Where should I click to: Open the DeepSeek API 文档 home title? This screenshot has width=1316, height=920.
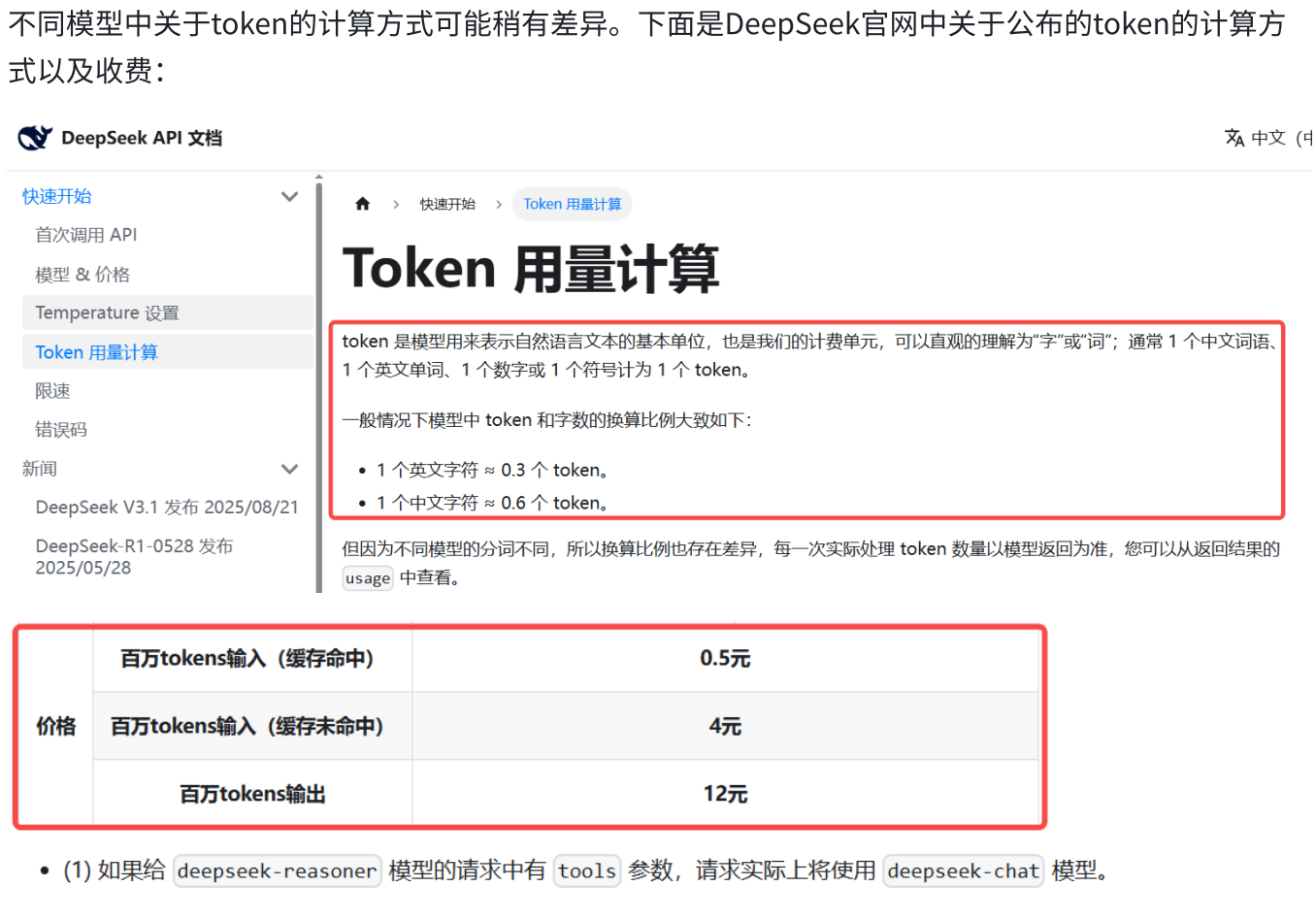tap(142, 138)
